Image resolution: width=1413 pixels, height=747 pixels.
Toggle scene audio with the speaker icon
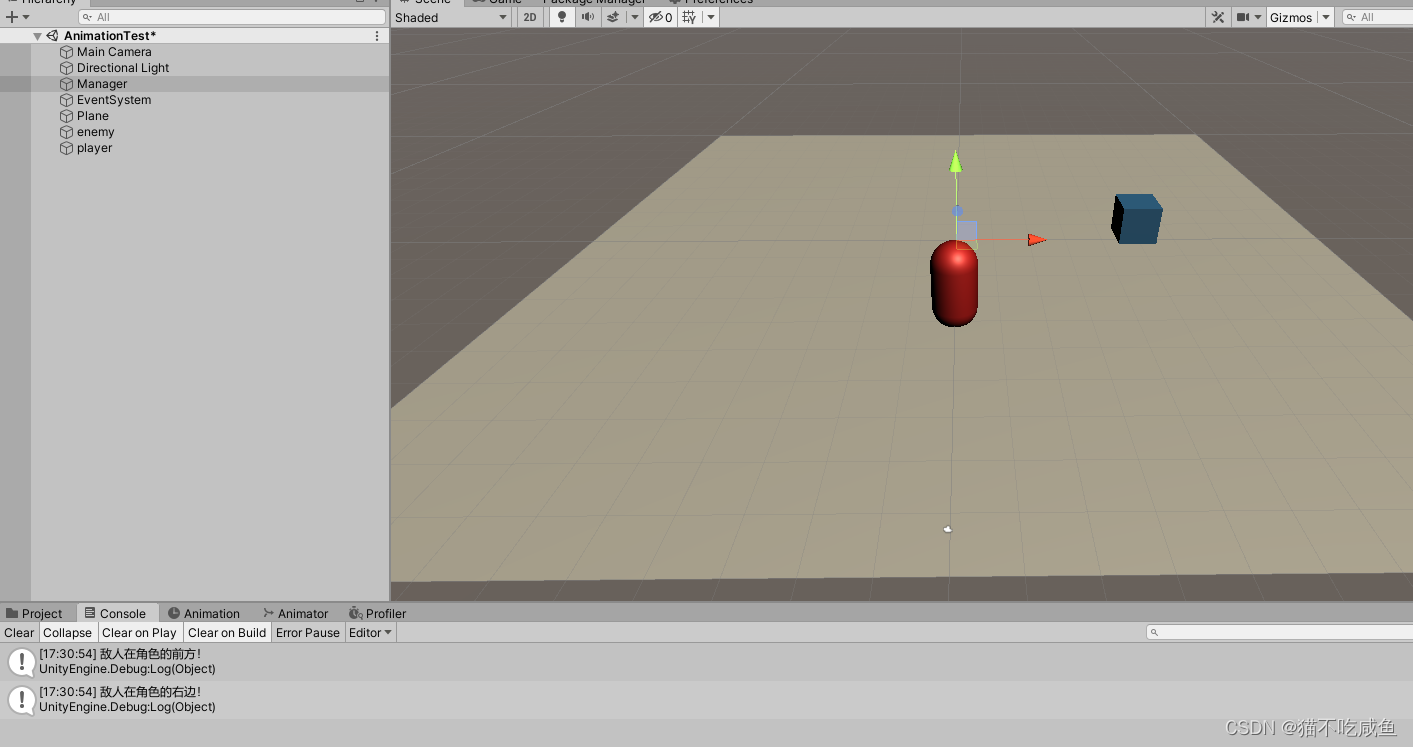point(588,17)
